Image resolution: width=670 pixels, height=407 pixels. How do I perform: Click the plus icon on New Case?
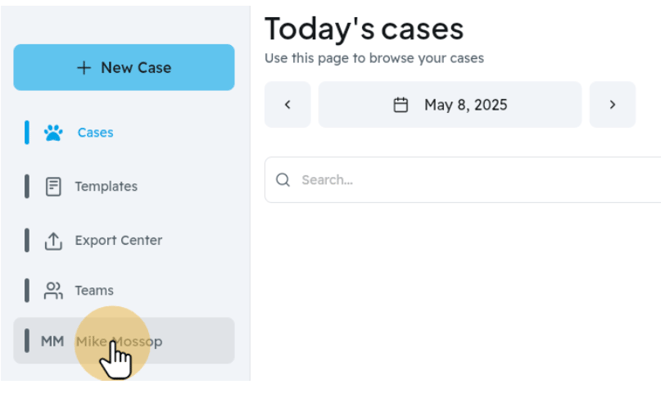84,67
